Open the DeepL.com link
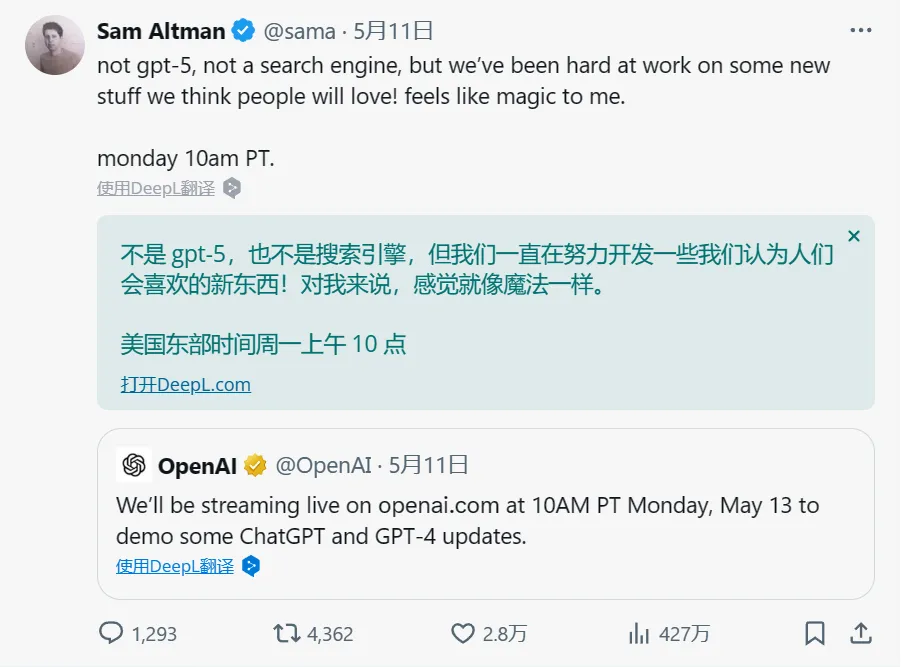 click(186, 384)
